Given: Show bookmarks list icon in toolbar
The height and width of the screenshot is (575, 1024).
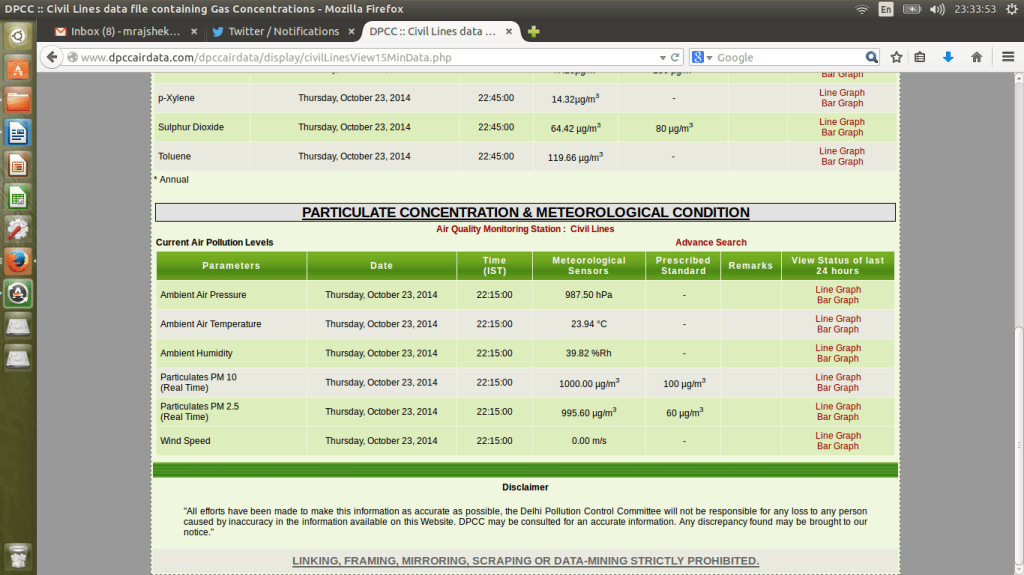Looking at the screenshot, I should coord(920,57).
